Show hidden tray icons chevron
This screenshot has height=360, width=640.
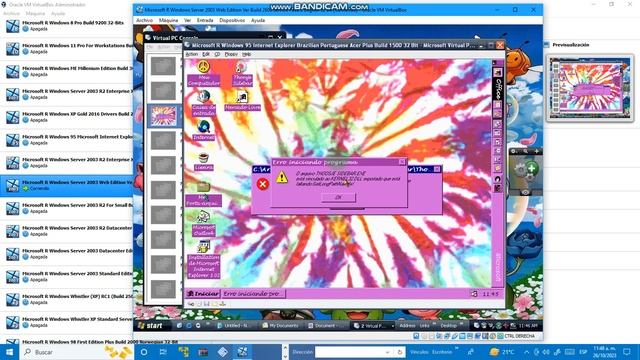click(527, 352)
